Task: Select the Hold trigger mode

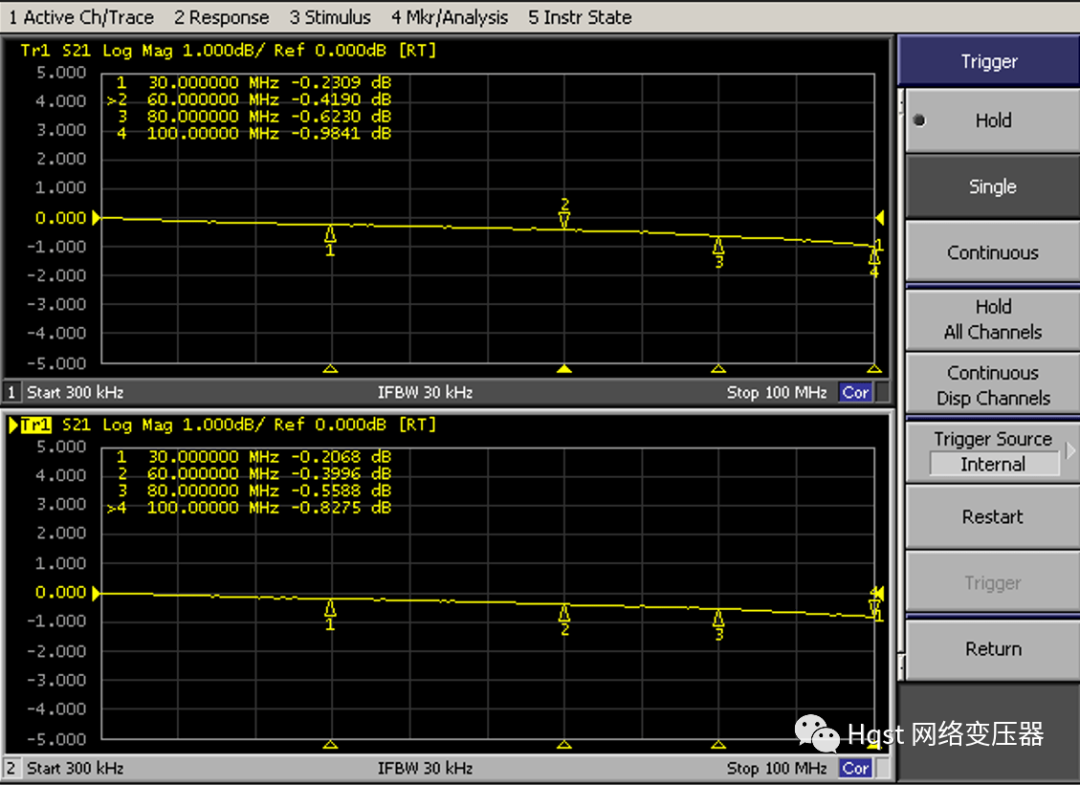Action: pyautogui.click(x=992, y=121)
